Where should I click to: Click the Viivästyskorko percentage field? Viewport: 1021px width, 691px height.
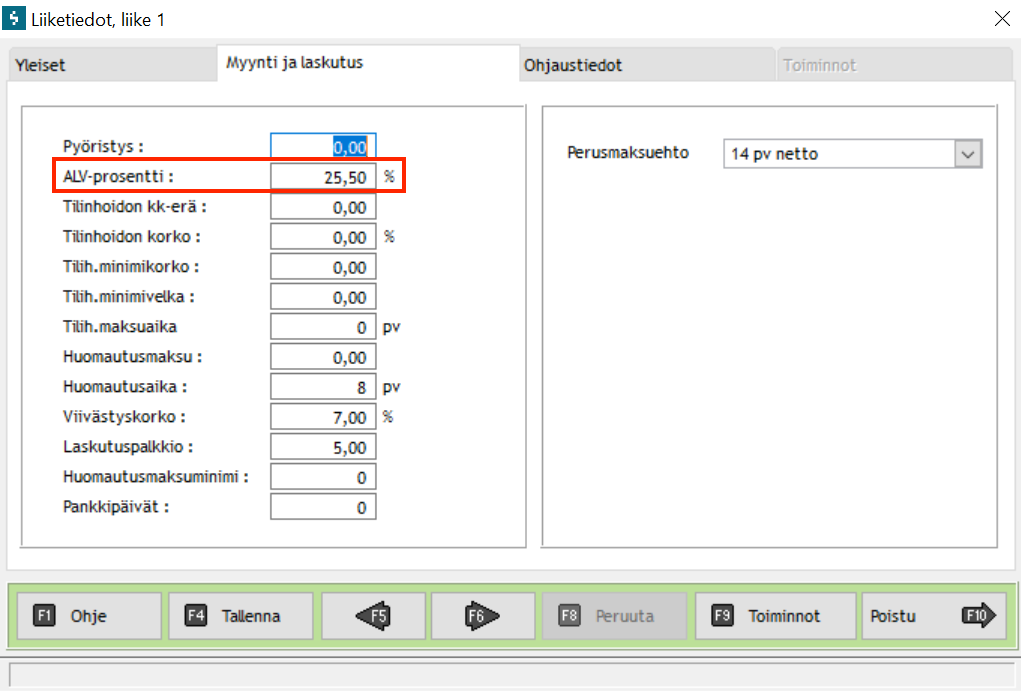pyautogui.click(x=323, y=417)
